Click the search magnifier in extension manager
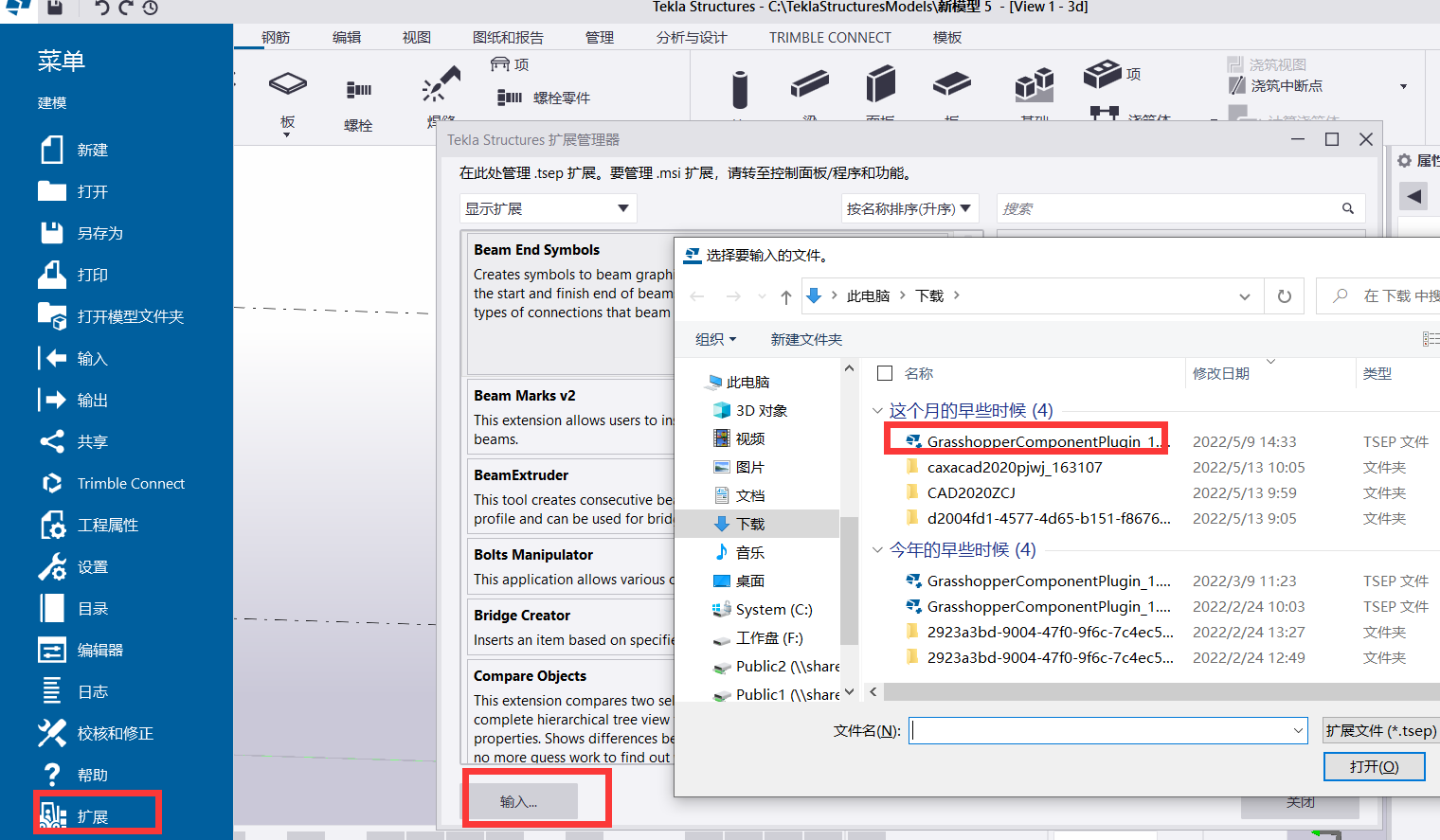Viewport: 1440px width, 840px height. 1348,208
